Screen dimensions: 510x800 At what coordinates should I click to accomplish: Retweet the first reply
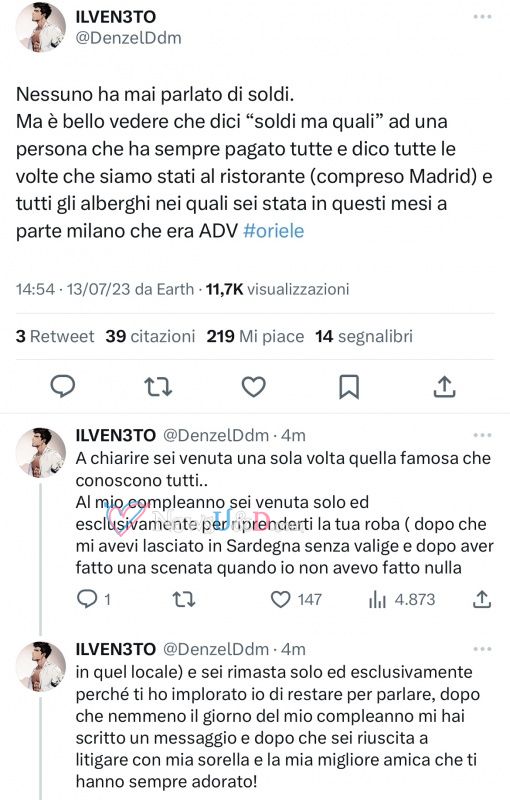click(184, 599)
